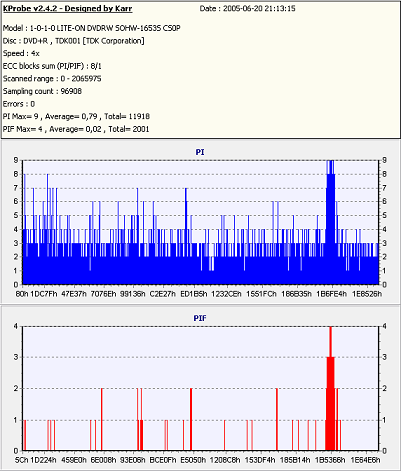This screenshot has width=401, height=471.
Task: Click the ED1B5h label on PI axis
Action: tap(194, 294)
